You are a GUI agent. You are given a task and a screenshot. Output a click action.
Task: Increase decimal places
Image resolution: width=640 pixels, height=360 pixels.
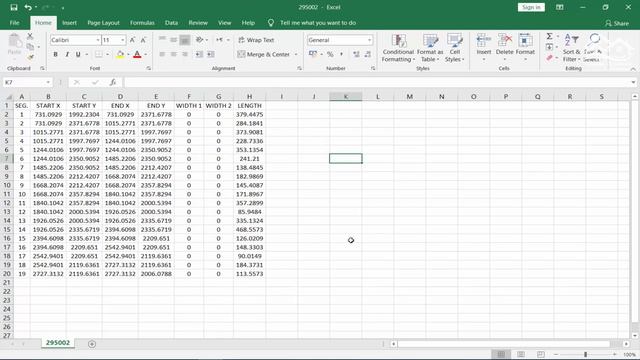[x=356, y=54]
